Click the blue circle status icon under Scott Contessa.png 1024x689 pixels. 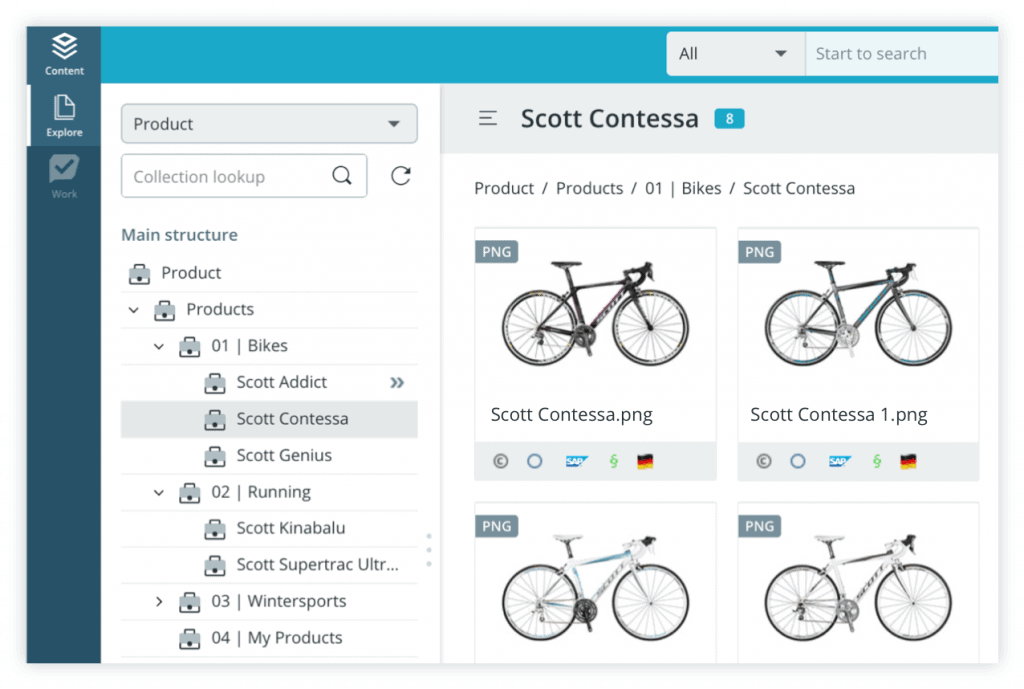[535, 462]
